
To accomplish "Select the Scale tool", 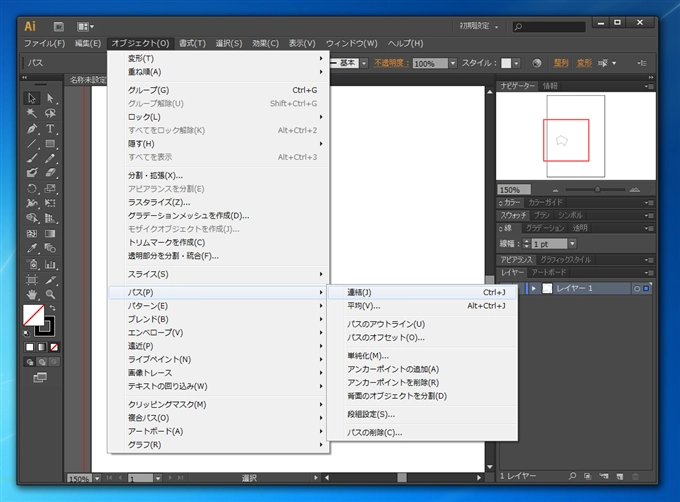I will pyautogui.click(x=50, y=189).
